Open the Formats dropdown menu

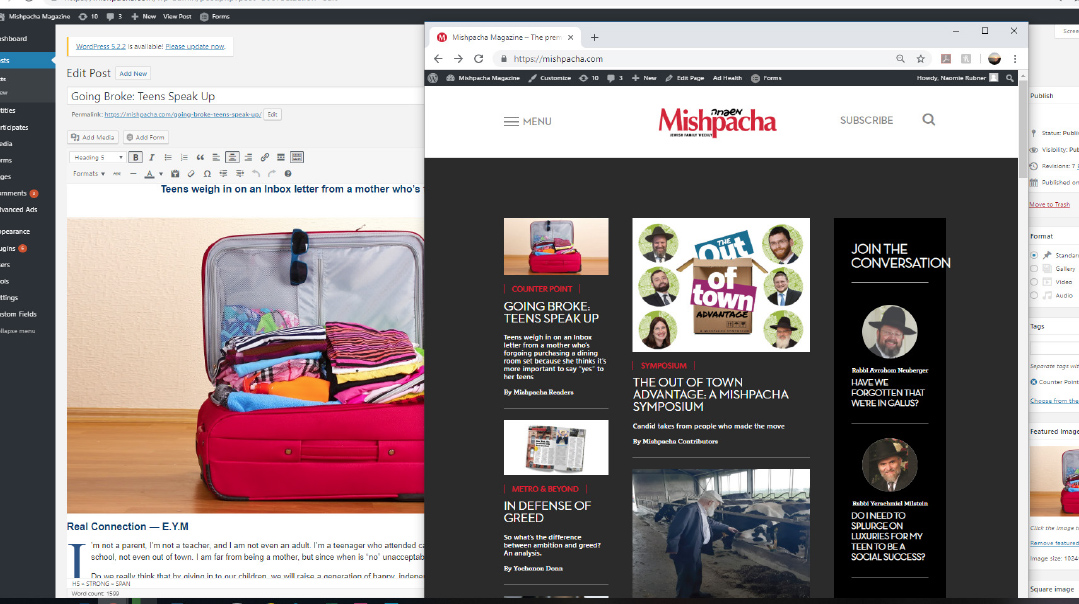coord(89,174)
